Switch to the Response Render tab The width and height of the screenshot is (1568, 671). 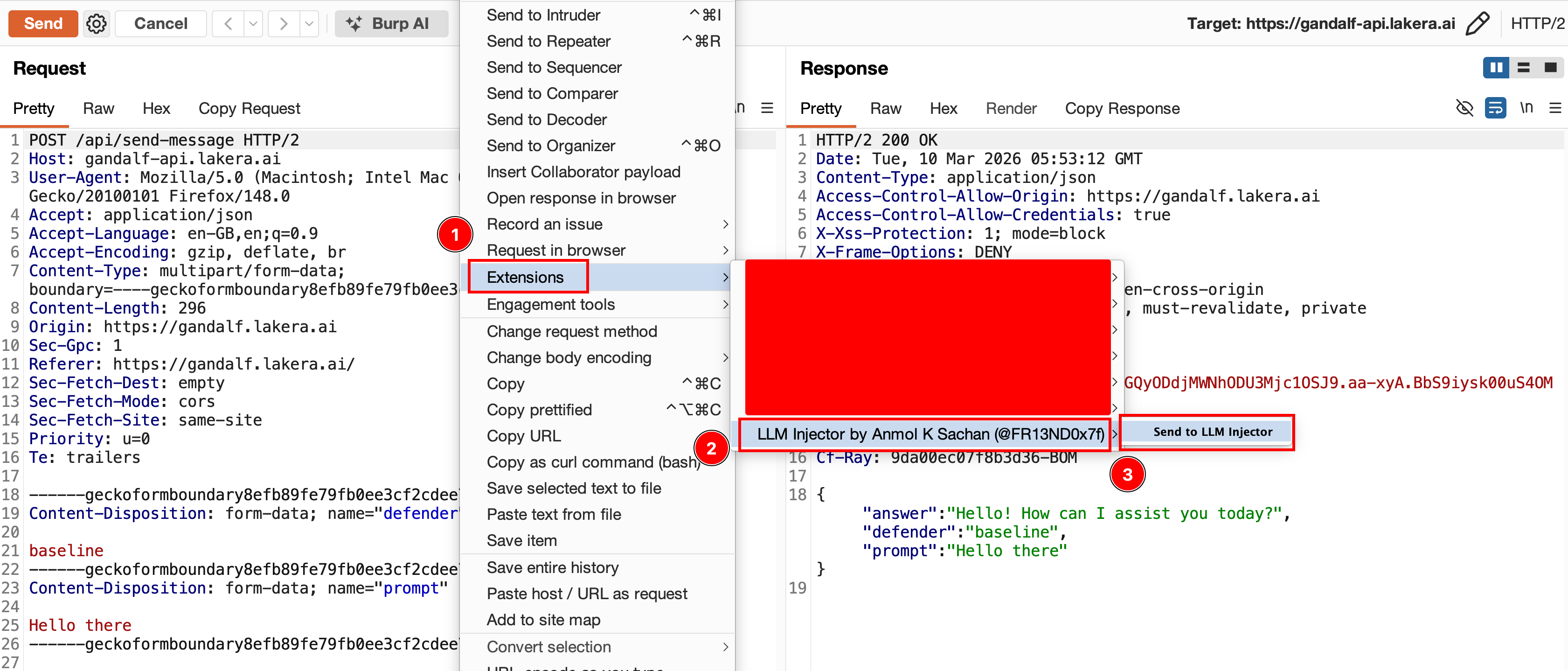1011,108
